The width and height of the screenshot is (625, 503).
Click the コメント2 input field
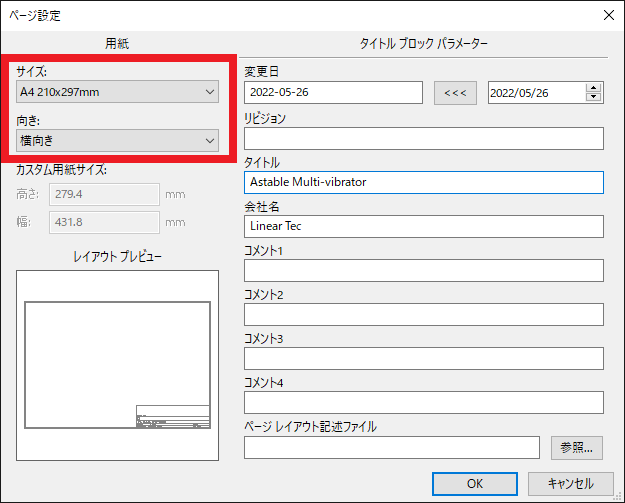click(424, 314)
